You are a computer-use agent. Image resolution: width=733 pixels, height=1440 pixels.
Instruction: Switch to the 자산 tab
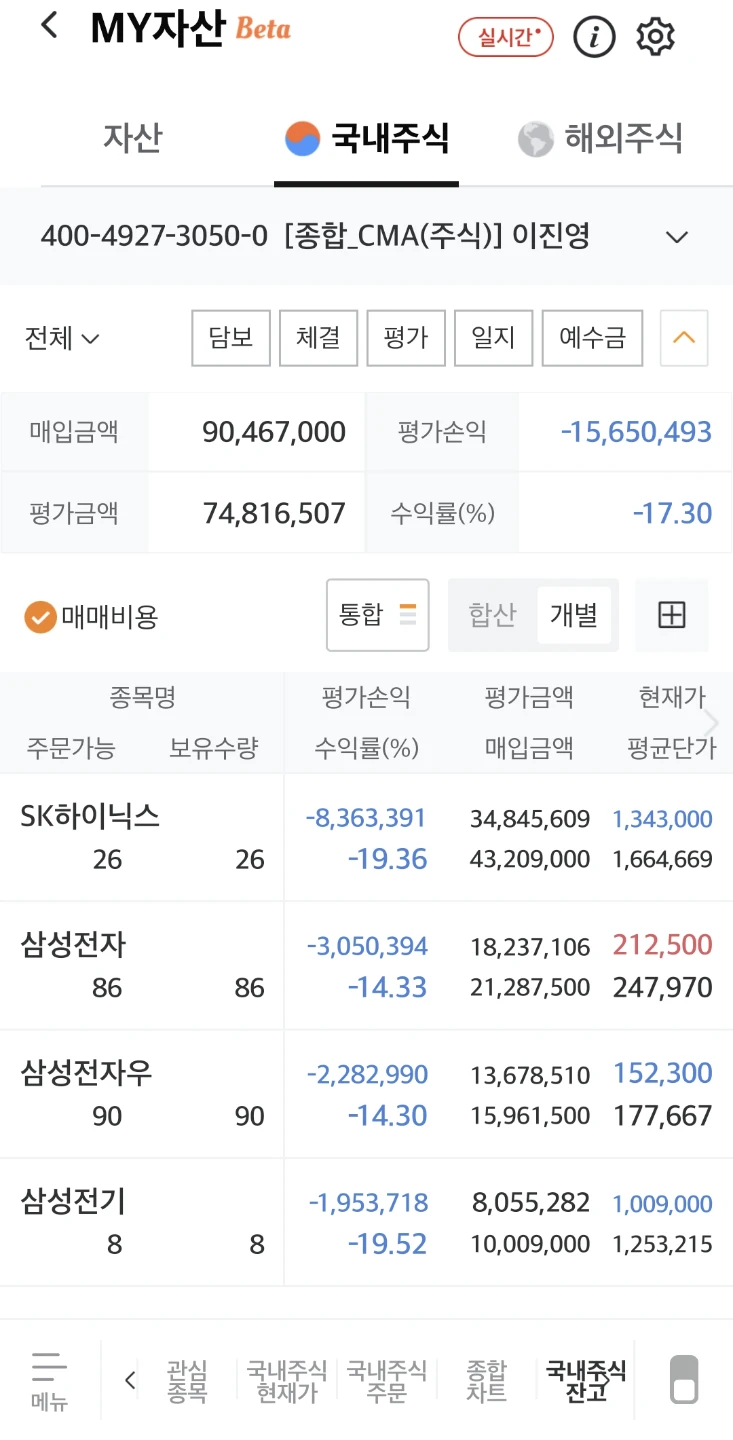click(132, 138)
